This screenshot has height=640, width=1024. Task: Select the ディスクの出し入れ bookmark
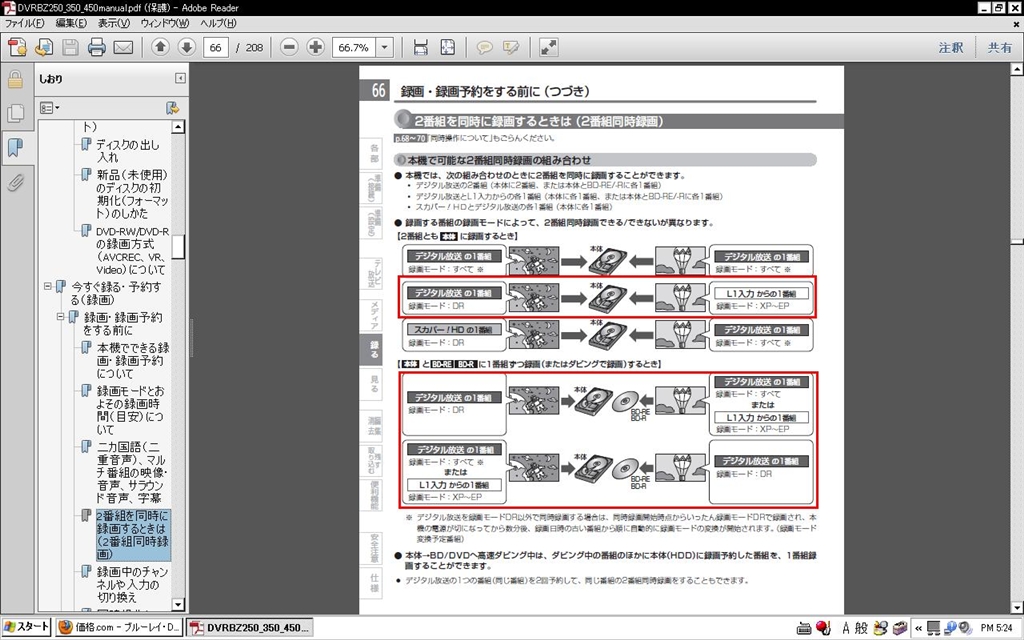point(127,151)
